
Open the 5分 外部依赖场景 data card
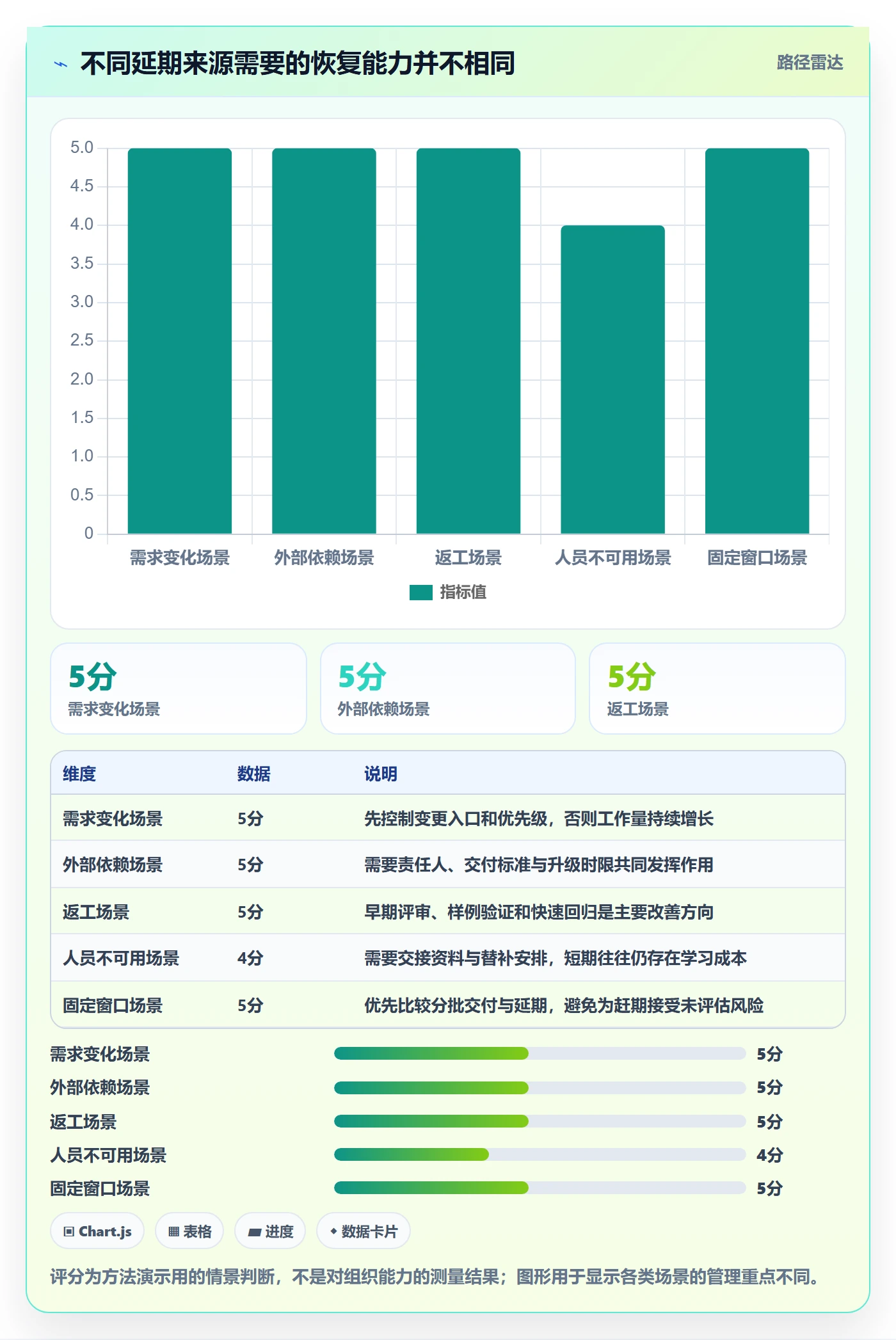click(448, 689)
